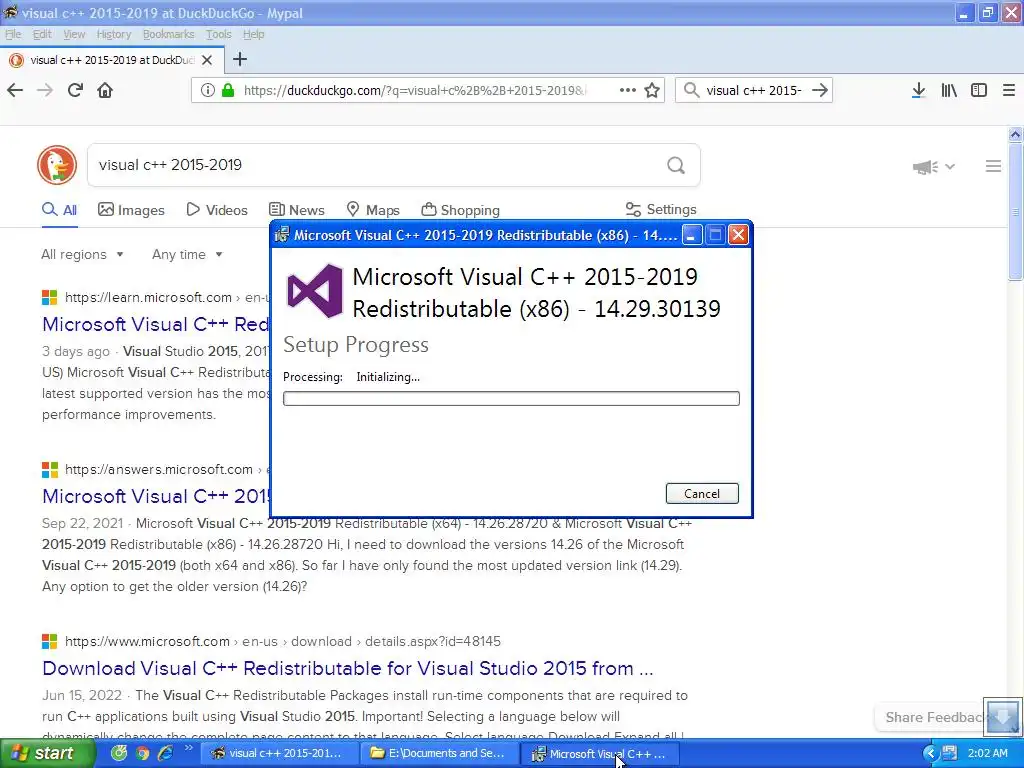Open the browser home page

(x=105, y=90)
